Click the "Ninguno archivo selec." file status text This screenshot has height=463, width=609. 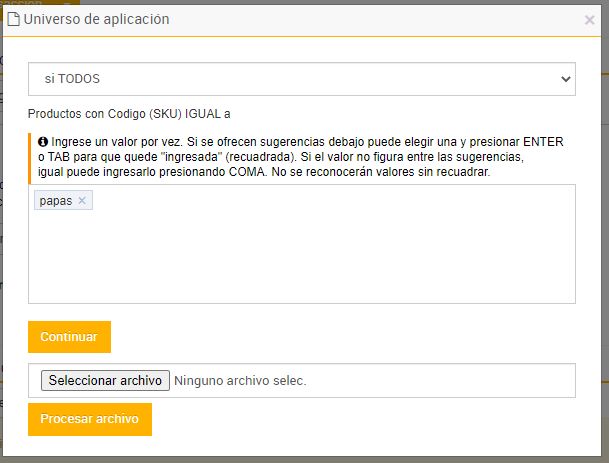tap(240, 380)
